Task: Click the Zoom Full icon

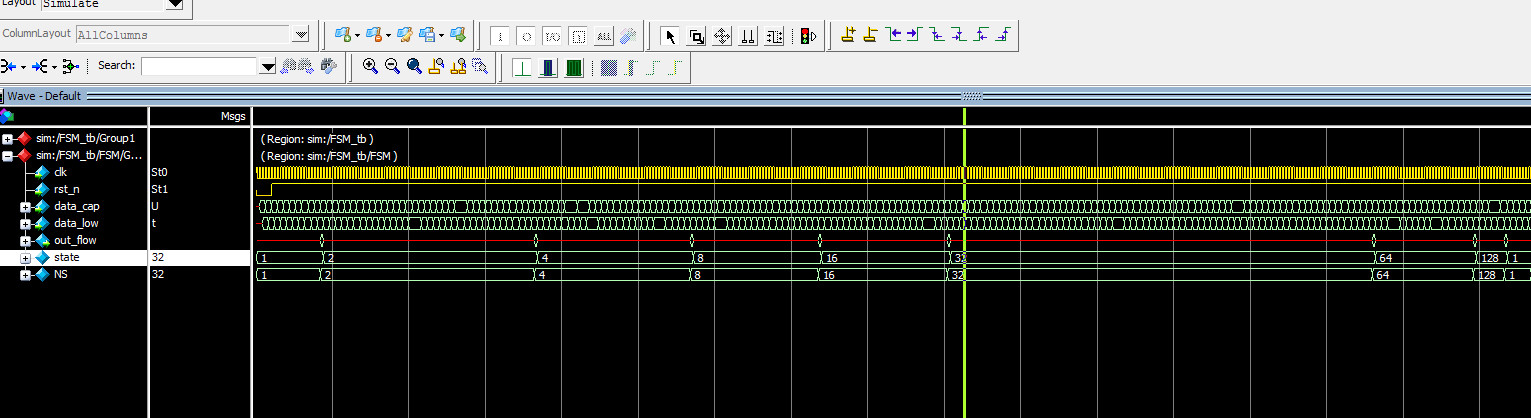Action: coord(414,66)
